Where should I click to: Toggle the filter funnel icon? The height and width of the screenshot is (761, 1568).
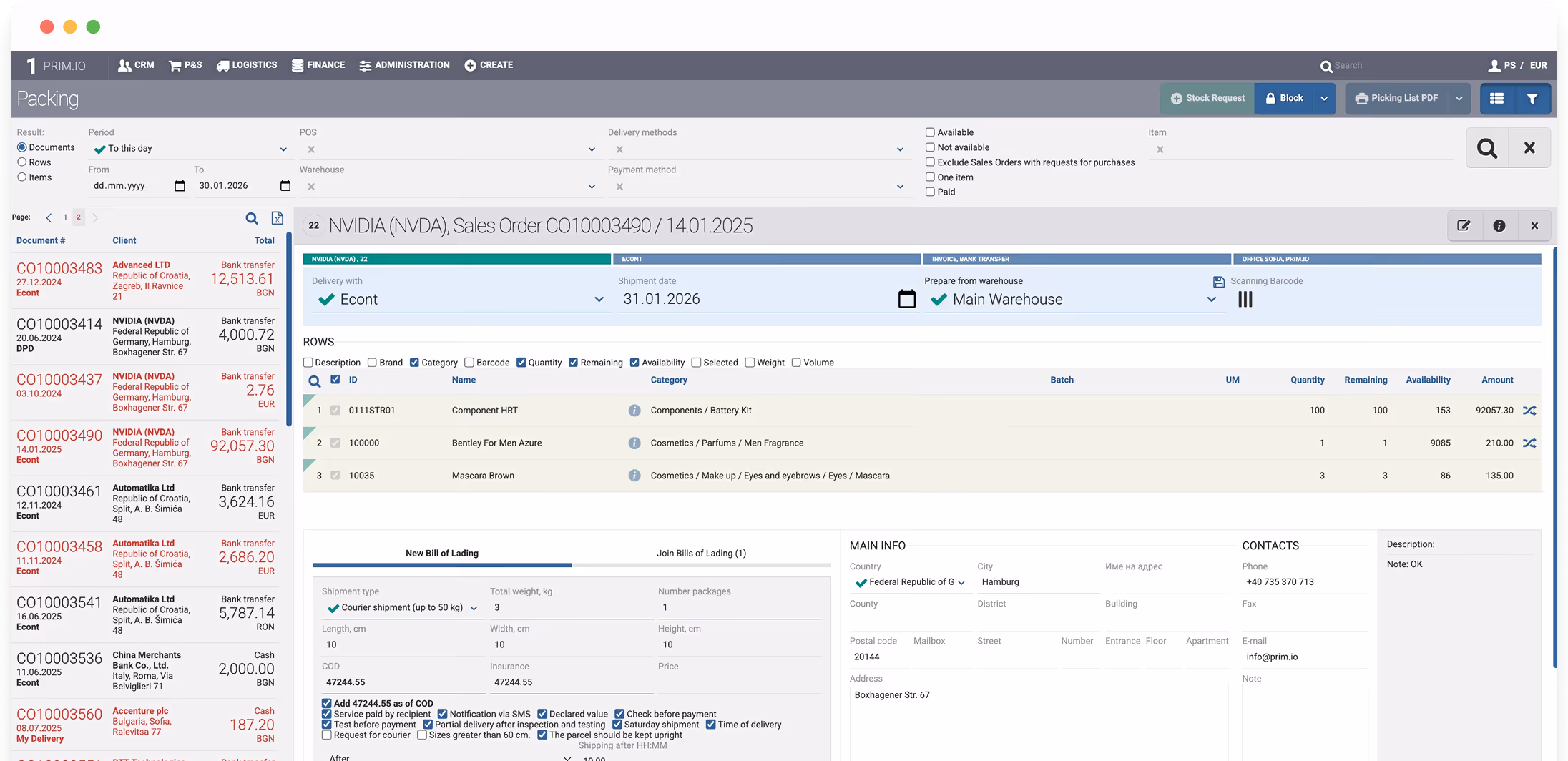pyautogui.click(x=1532, y=99)
